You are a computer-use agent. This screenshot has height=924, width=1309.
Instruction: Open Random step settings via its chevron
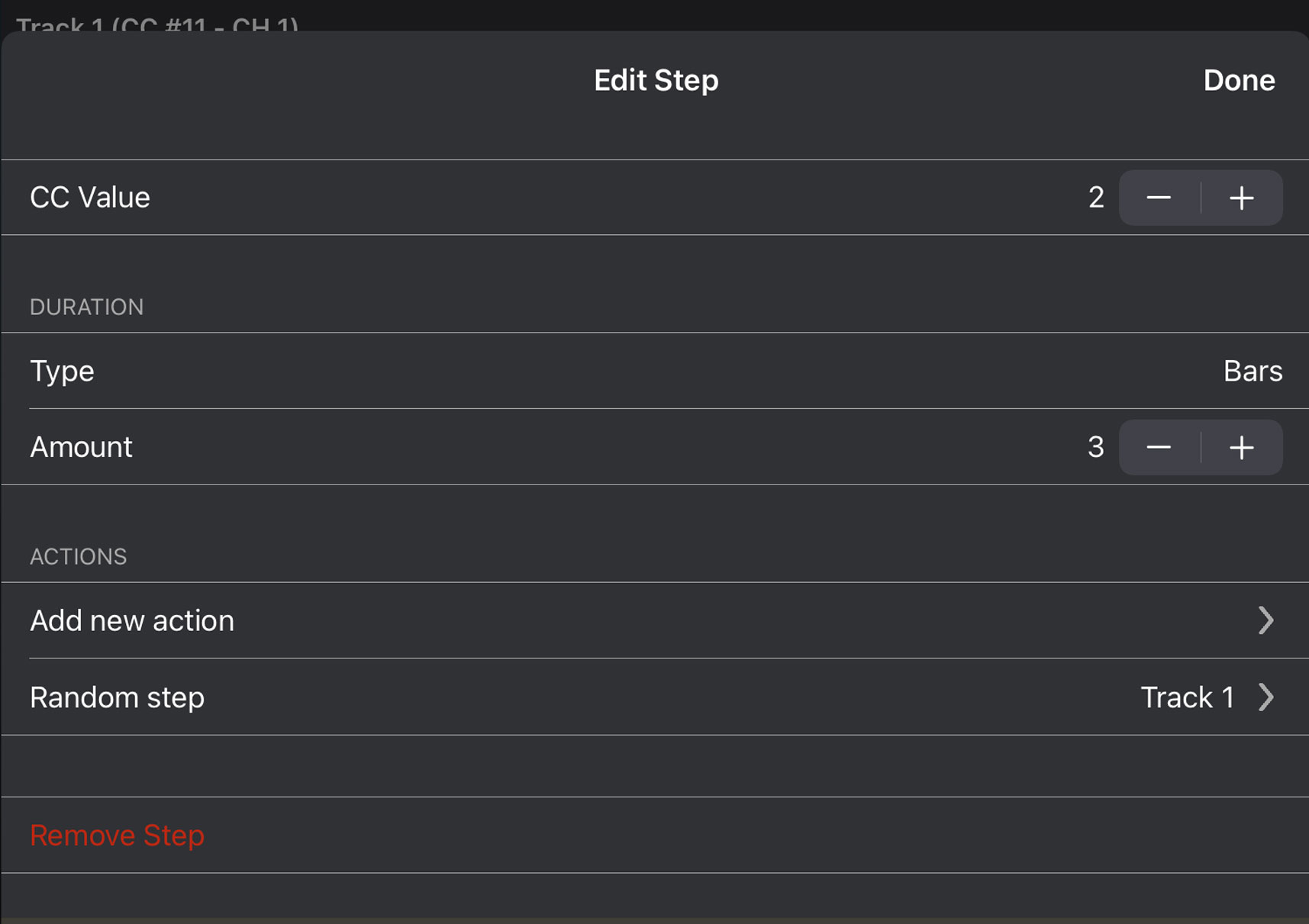pyautogui.click(x=1266, y=697)
